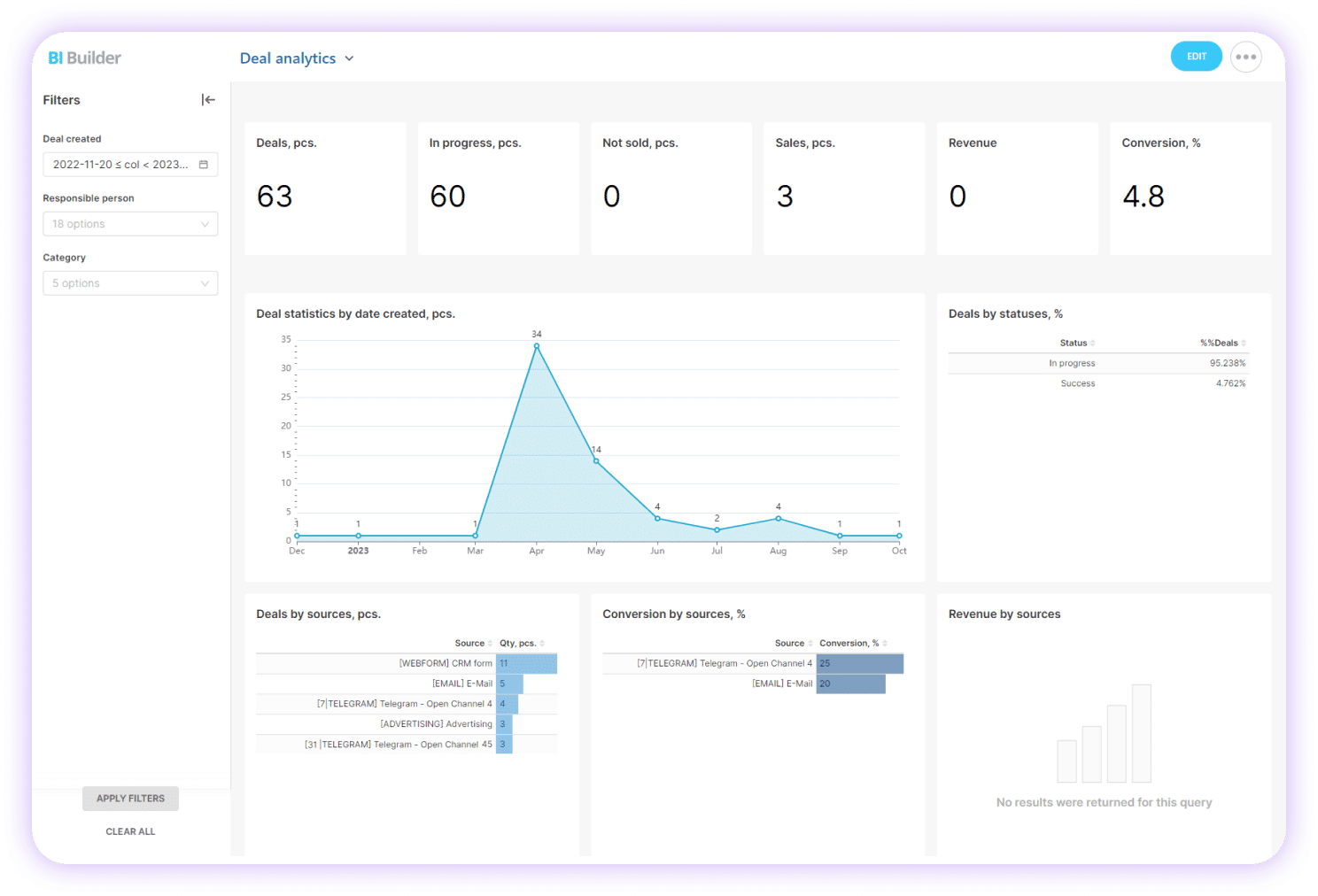Click the [WEBFORM] CRM form bar
Image resolution: width=1318 pixels, height=896 pixels.
(526, 663)
